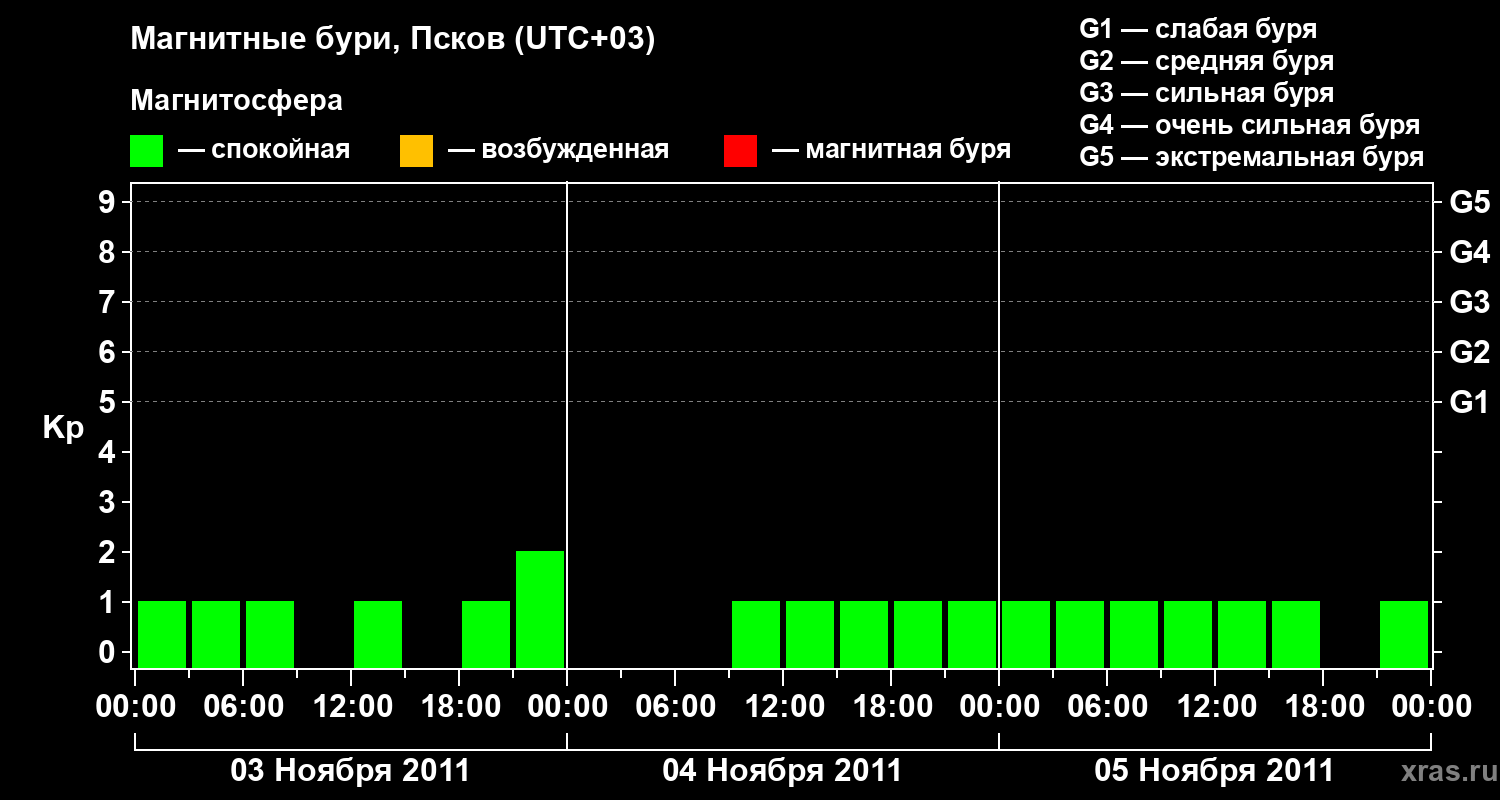
Task: Click the right-axis 'G3' tick label
Action: point(1469,302)
